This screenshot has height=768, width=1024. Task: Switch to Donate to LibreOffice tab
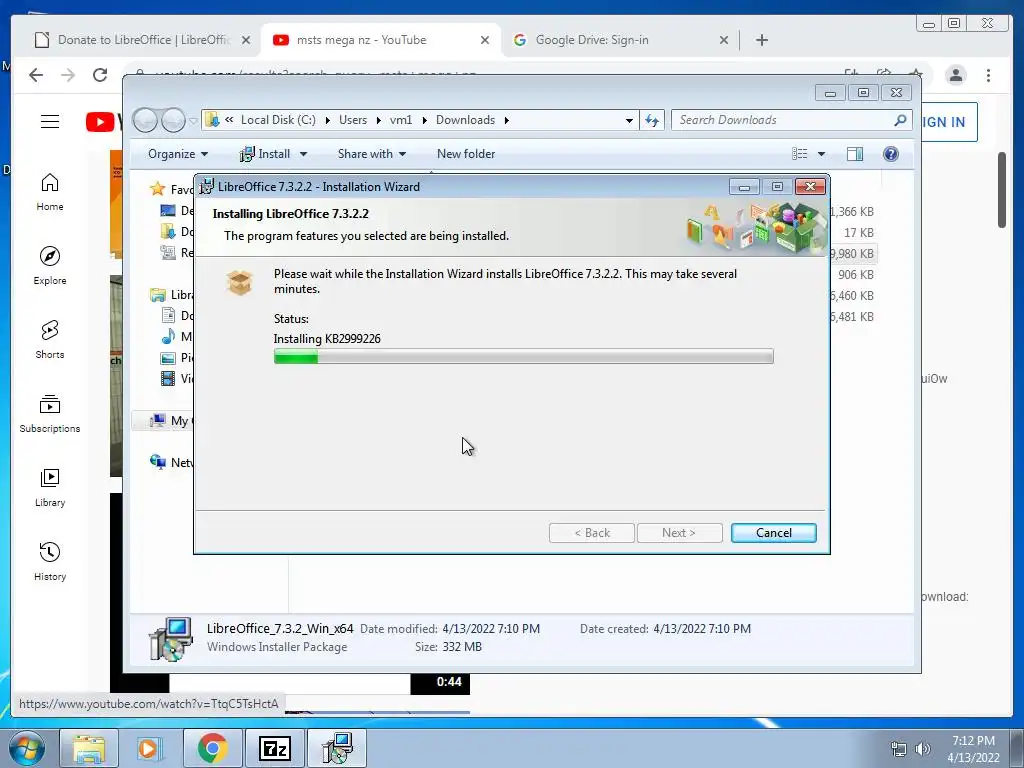click(143, 40)
